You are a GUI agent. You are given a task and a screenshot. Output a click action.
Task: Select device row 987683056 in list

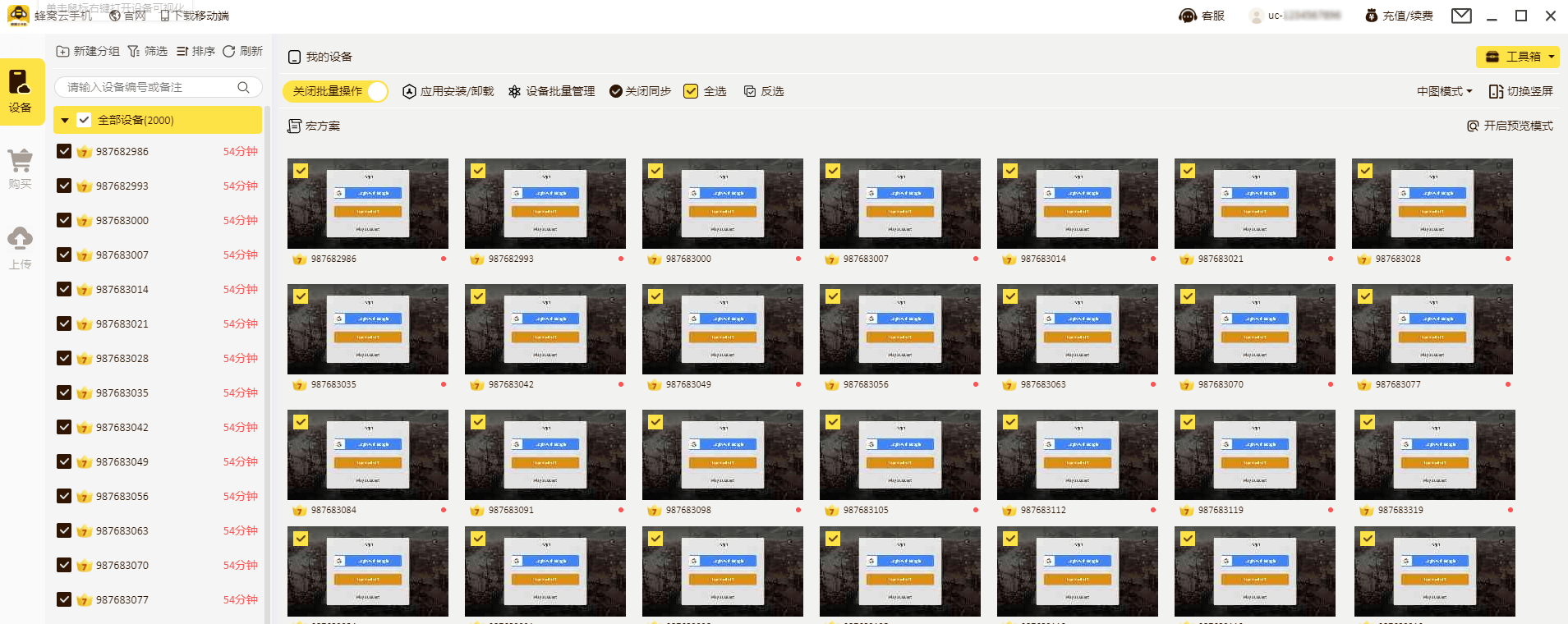(158, 496)
